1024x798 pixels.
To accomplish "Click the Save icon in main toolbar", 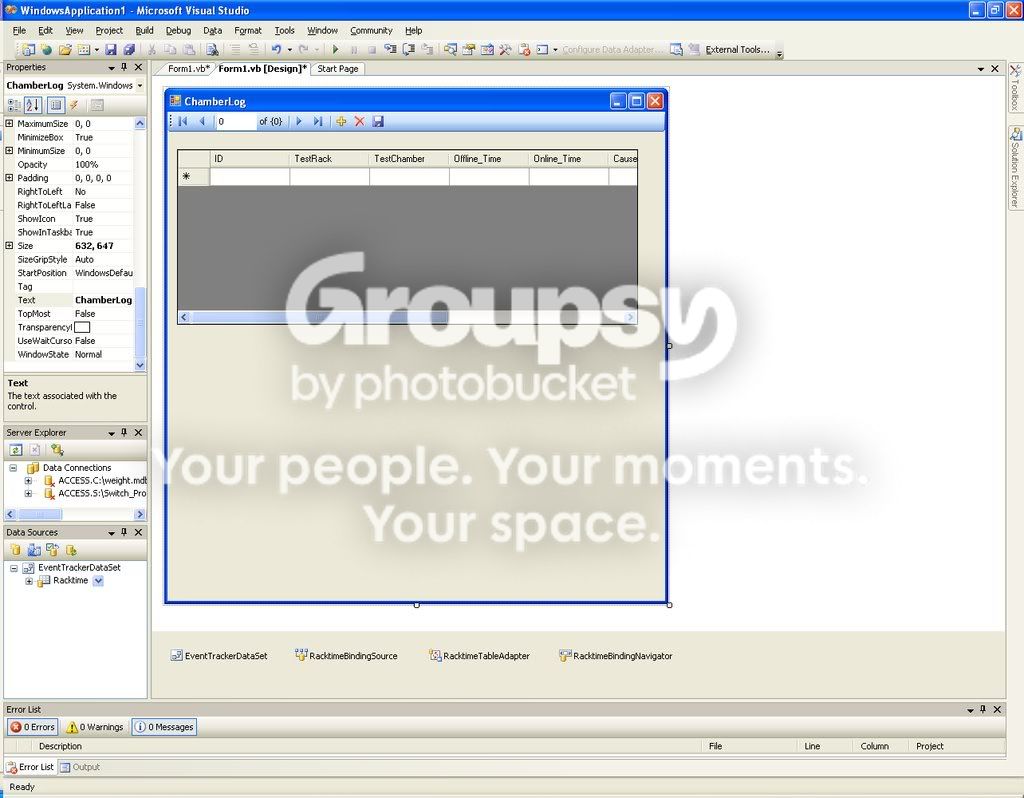I will [111, 50].
